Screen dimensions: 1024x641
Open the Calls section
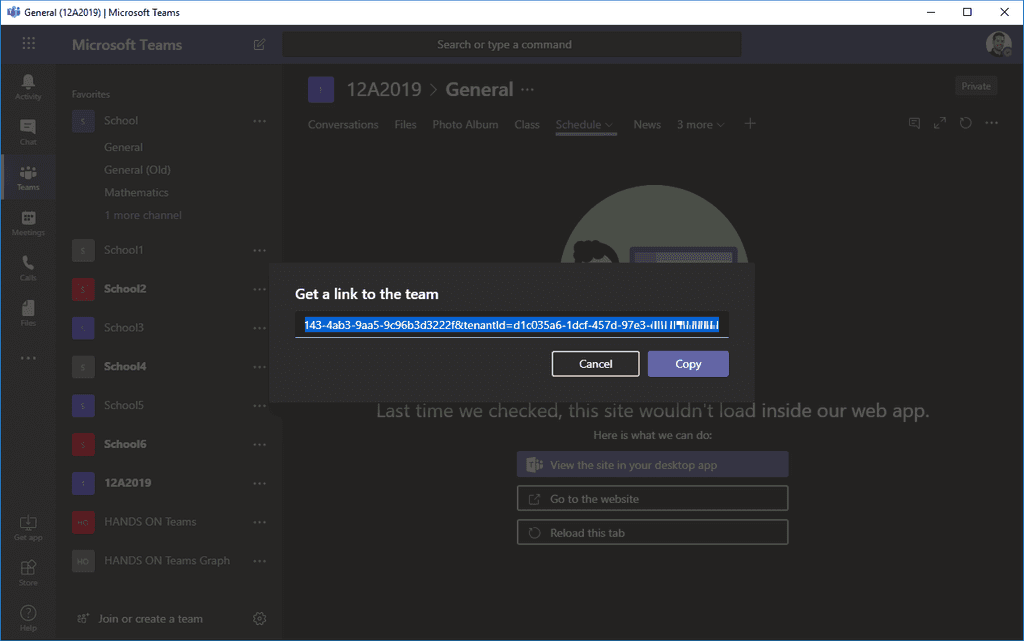[28, 268]
